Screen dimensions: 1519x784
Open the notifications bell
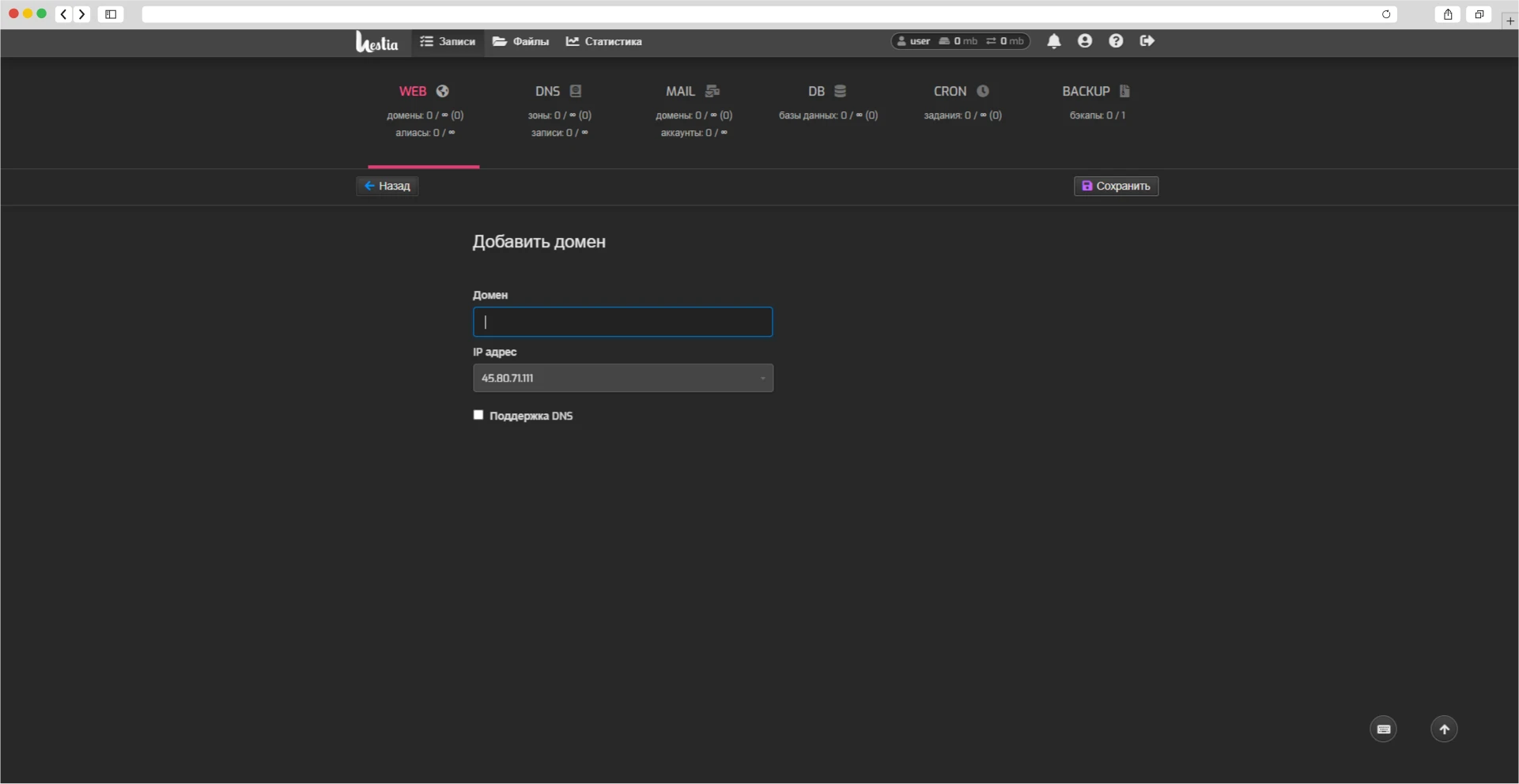1053,41
